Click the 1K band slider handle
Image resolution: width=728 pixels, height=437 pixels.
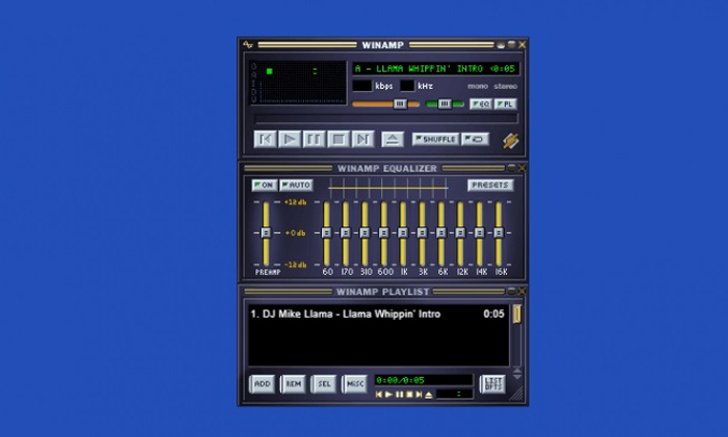pyautogui.click(x=403, y=232)
